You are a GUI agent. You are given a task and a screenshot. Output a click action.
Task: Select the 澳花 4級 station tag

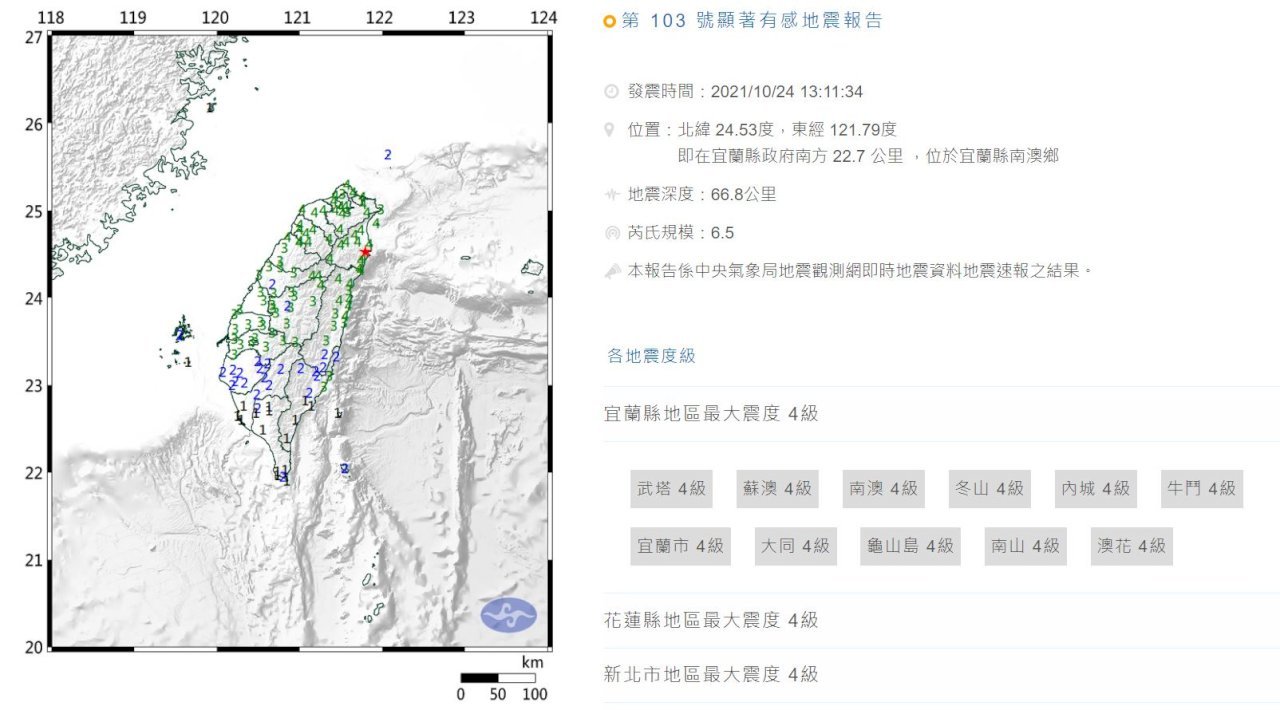1131,546
